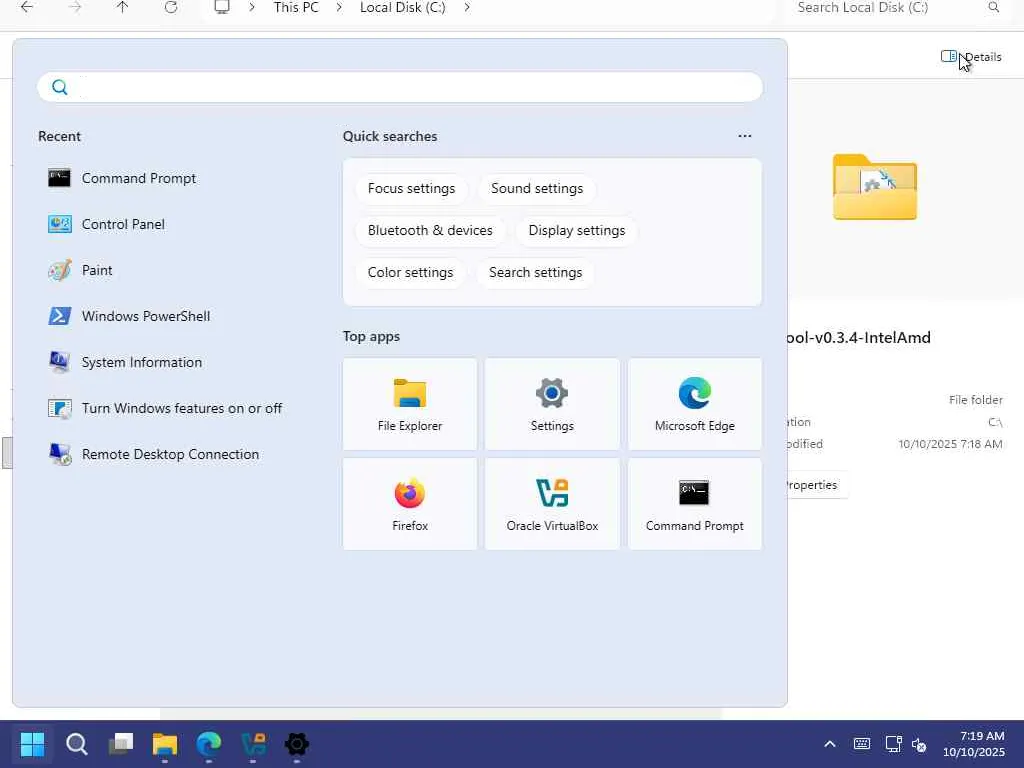The height and width of the screenshot is (768, 1024).
Task: Launch Firefox from Top apps
Action: click(x=410, y=504)
